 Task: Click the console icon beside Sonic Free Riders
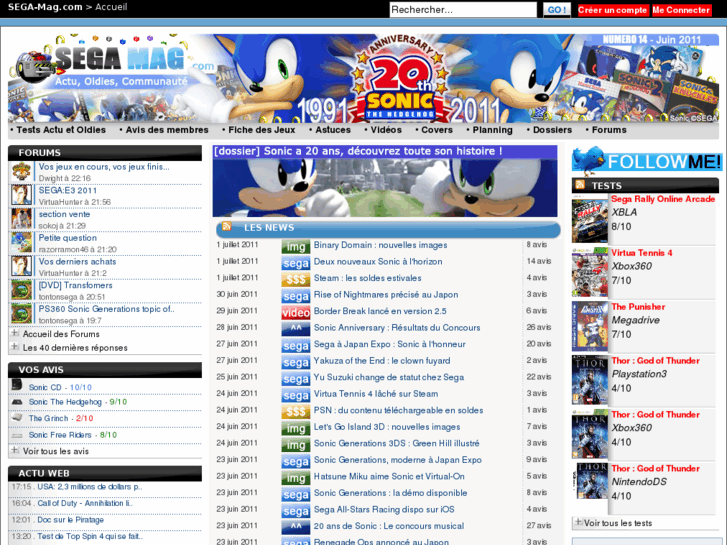click(17, 435)
